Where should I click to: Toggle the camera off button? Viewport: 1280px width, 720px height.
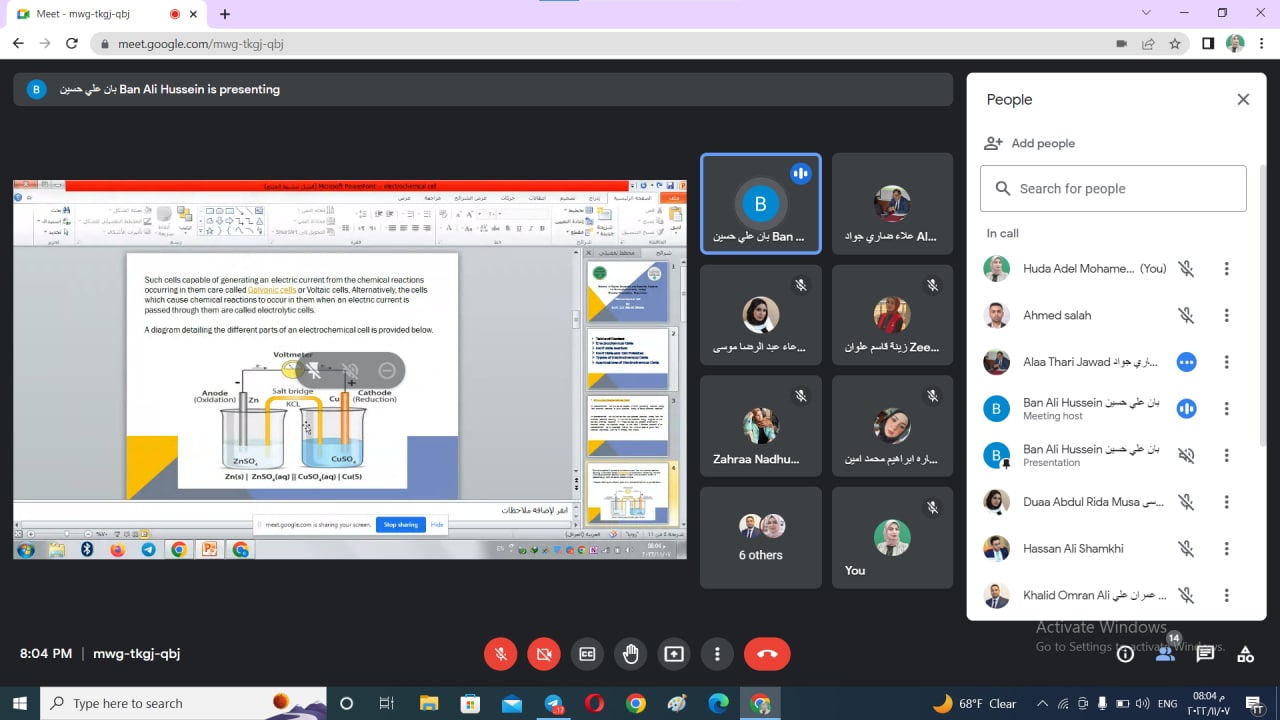click(x=544, y=654)
